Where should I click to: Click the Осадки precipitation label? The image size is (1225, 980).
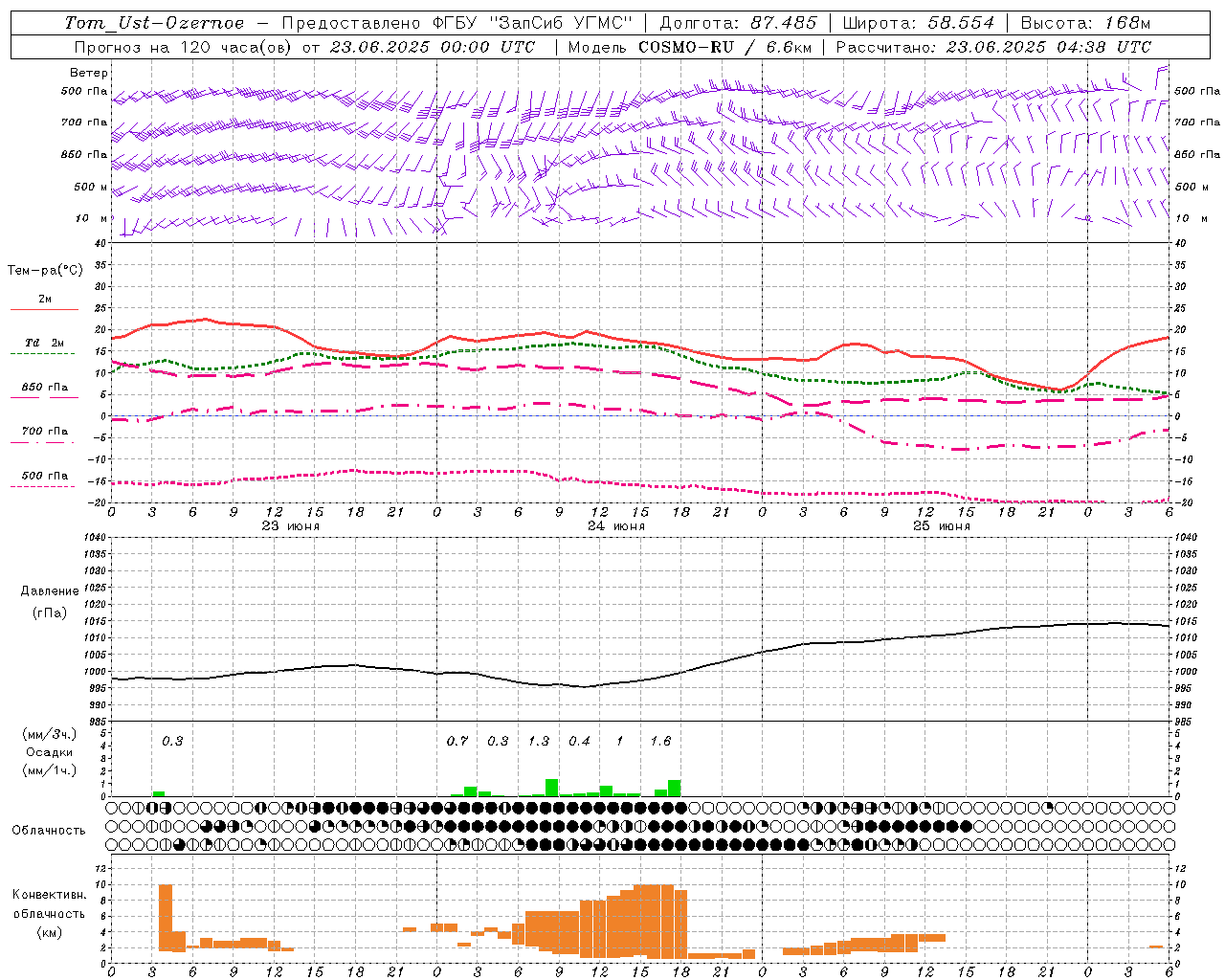[49, 752]
